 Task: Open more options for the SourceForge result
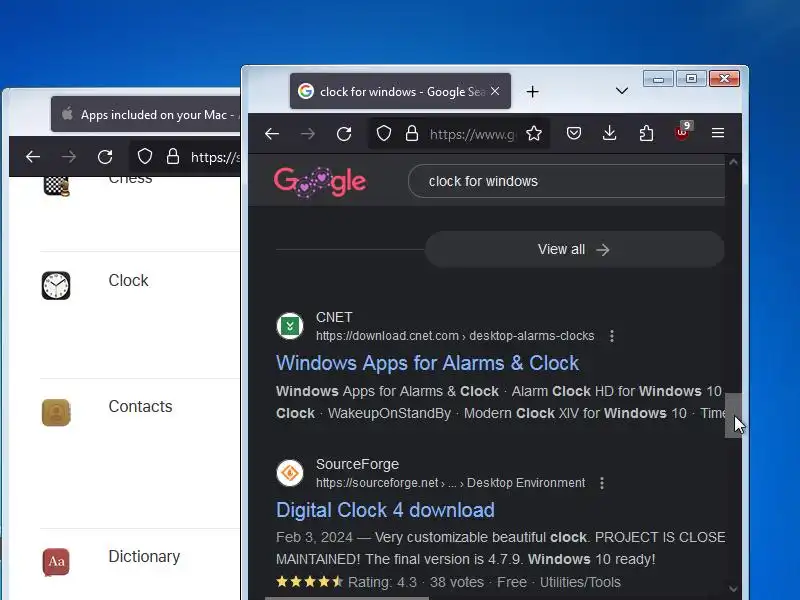pos(602,483)
